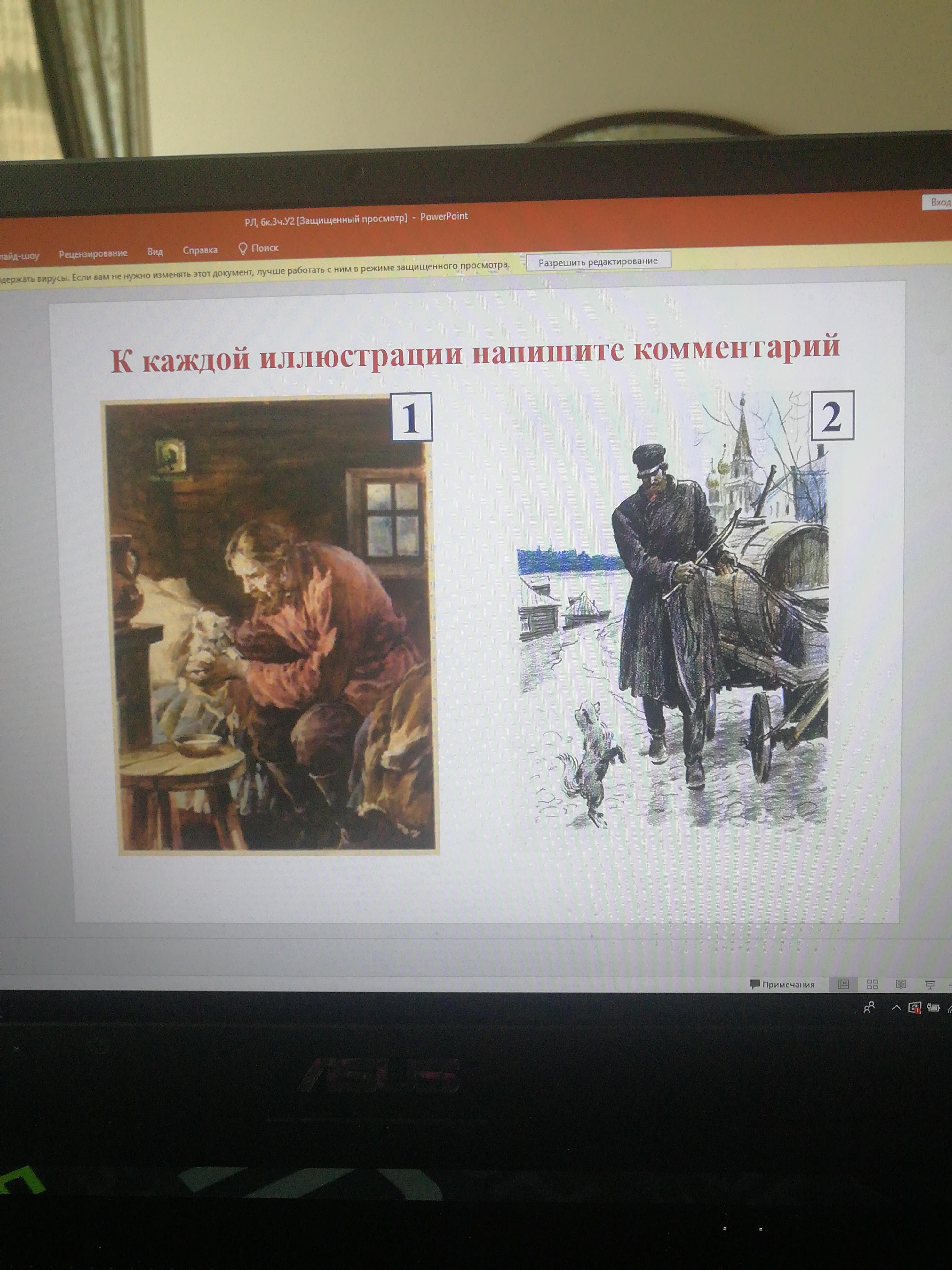Click the battery power icon in tray
Viewport: 952px width, 1270px height.
click(x=933, y=1008)
